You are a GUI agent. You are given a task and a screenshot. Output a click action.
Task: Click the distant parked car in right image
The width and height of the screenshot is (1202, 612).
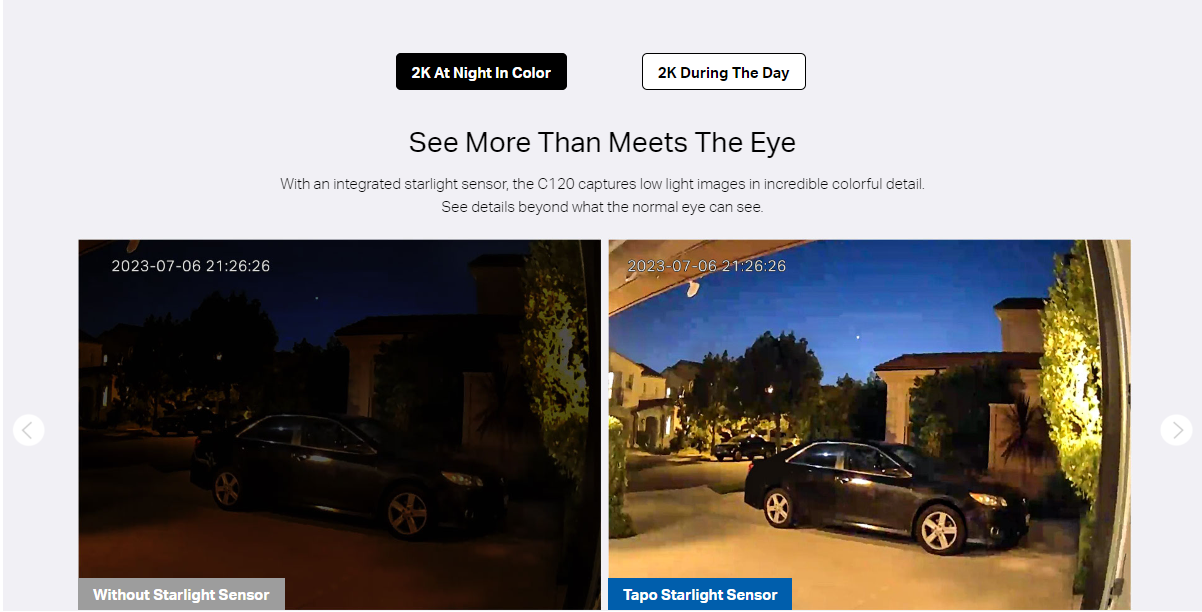coord(743,447)
